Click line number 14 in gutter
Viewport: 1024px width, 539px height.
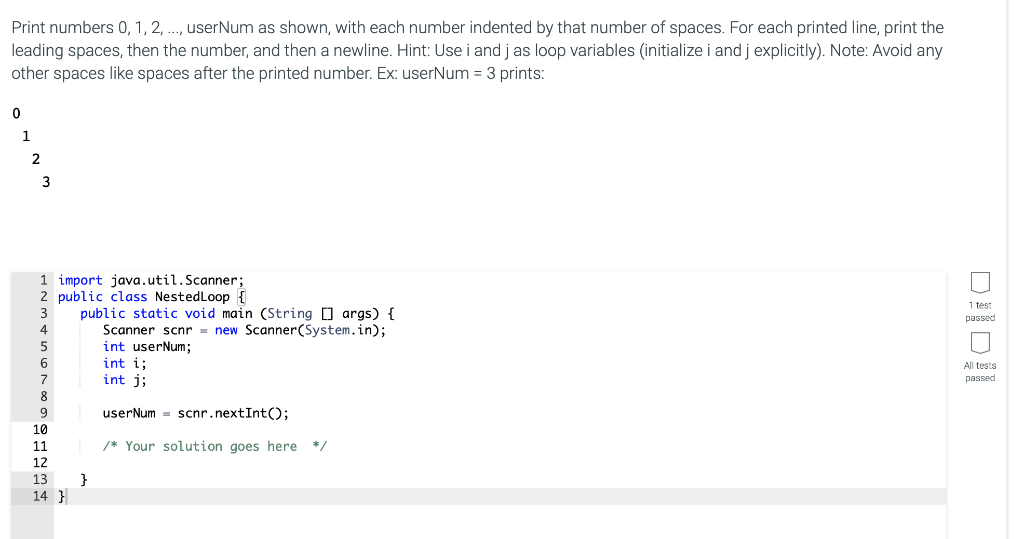(x=40, y=496)
